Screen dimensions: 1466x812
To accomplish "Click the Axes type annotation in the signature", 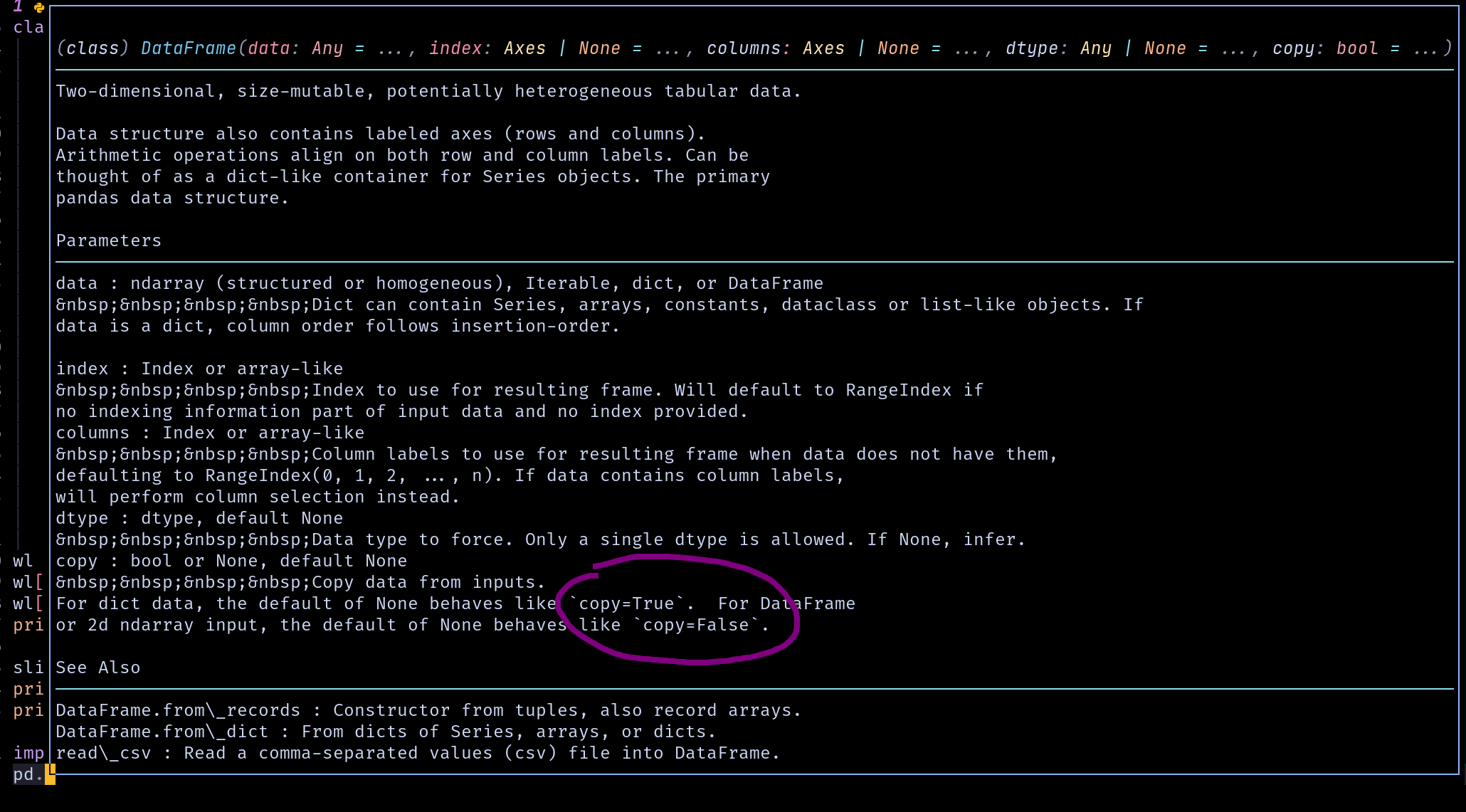I will coord(524,48).
